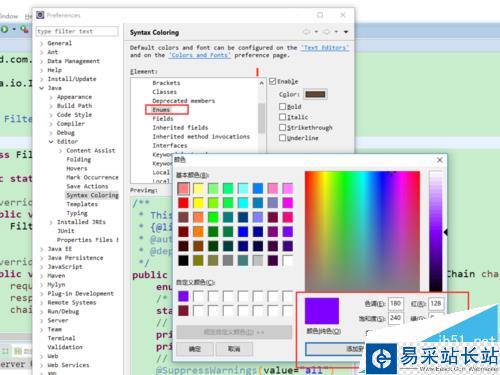Click the forward navigation arrow icon
The height and width of the screenshot is (375, 500).
pyautogui.click(x=326, y=32)
